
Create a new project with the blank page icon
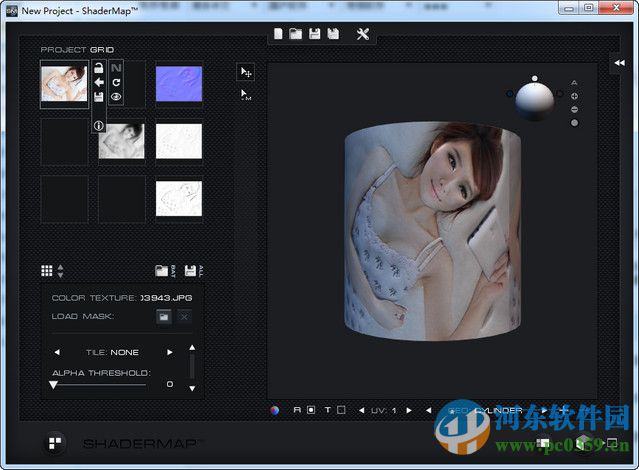click(x=278, y=34)
